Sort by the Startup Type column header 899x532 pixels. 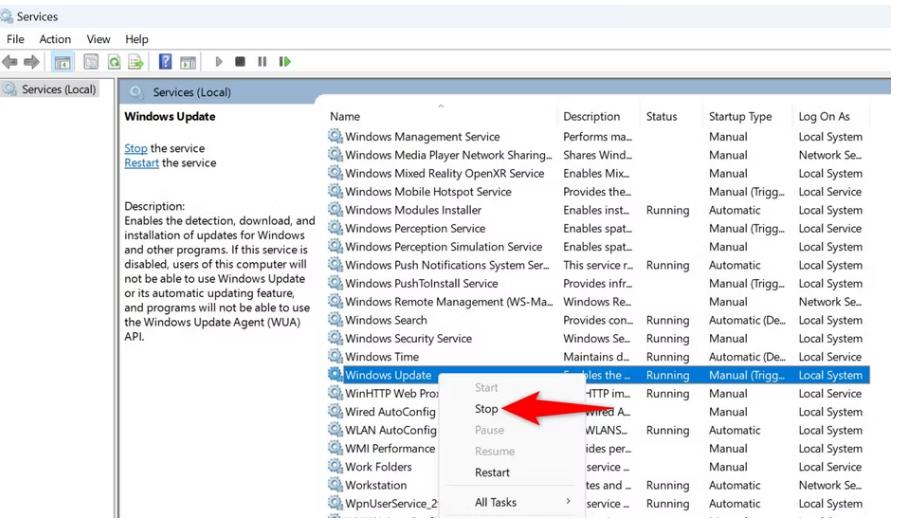click(740, 116)
